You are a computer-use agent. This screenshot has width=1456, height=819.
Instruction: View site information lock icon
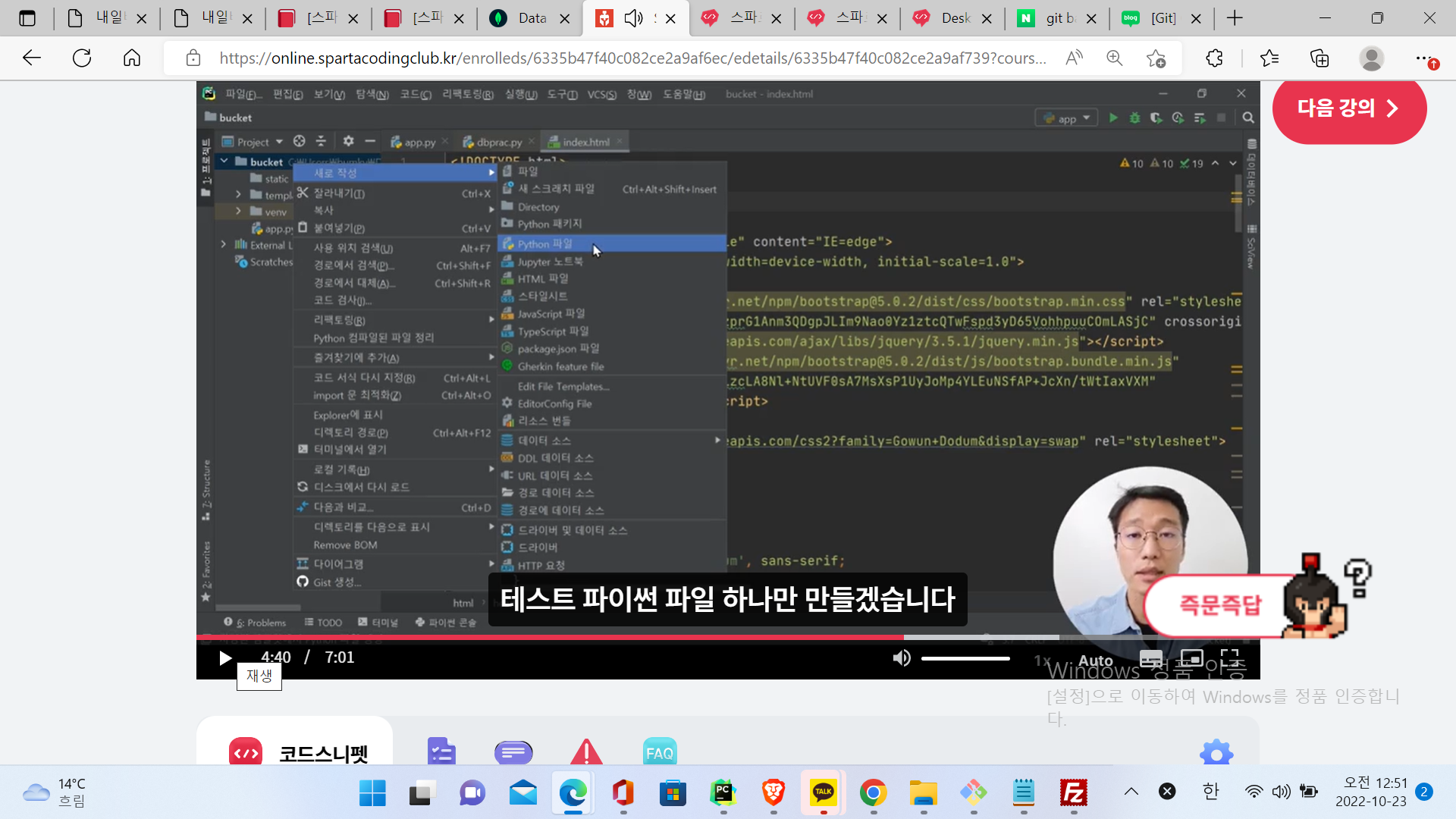193,58
